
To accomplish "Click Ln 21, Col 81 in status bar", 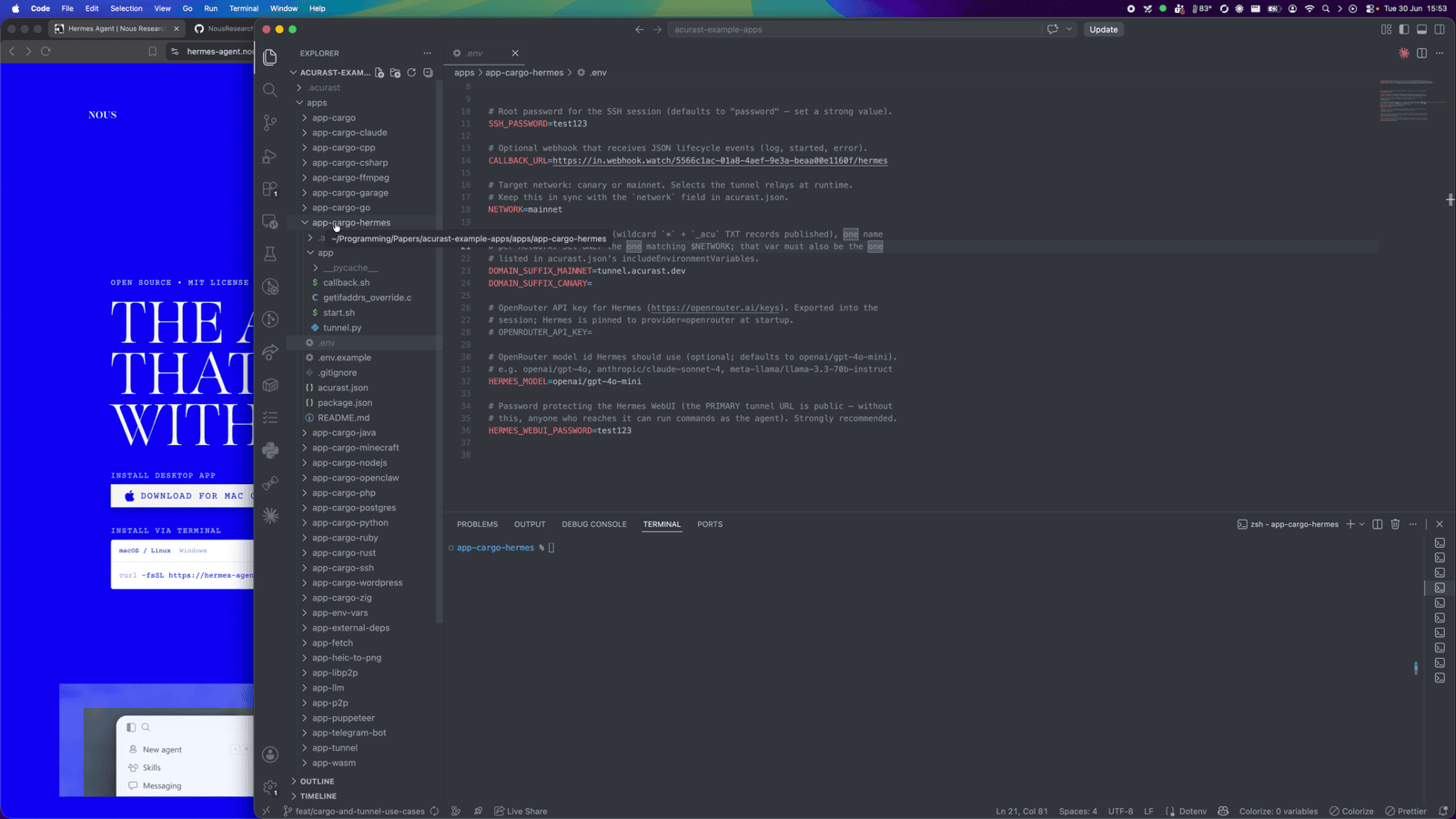I will 1022,811.
